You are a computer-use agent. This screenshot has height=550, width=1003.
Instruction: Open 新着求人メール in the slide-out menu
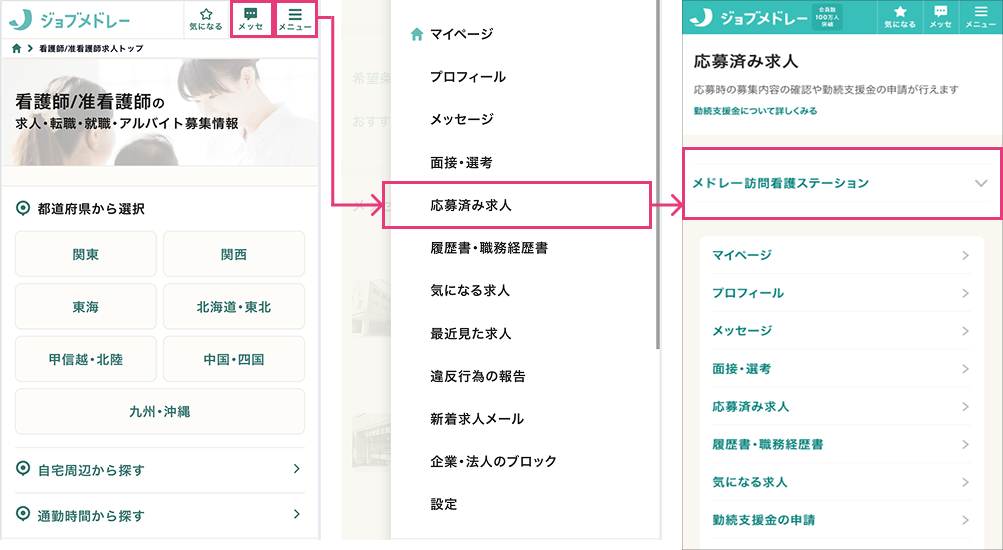(477, 419)
